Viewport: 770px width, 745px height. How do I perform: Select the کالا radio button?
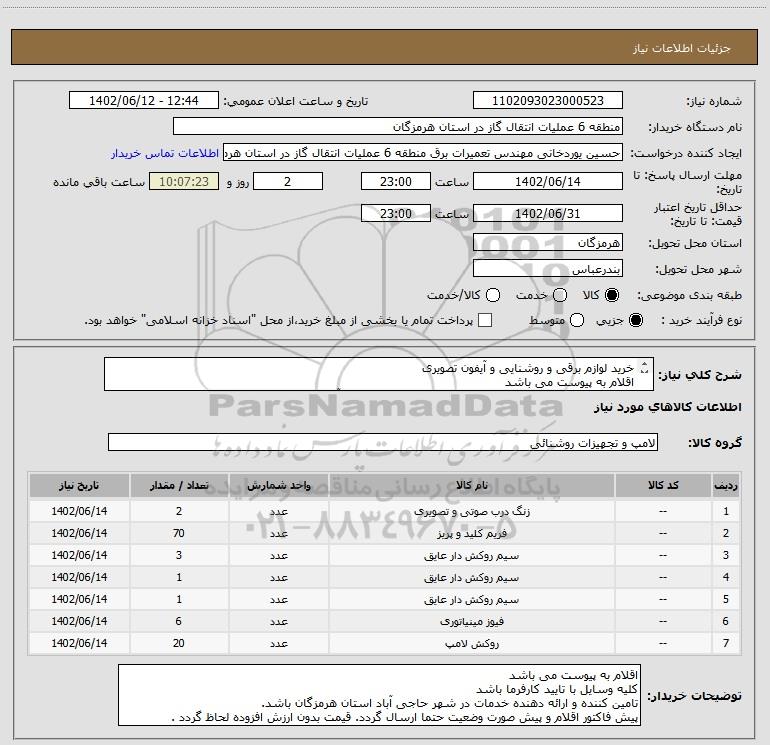(612, 295)
